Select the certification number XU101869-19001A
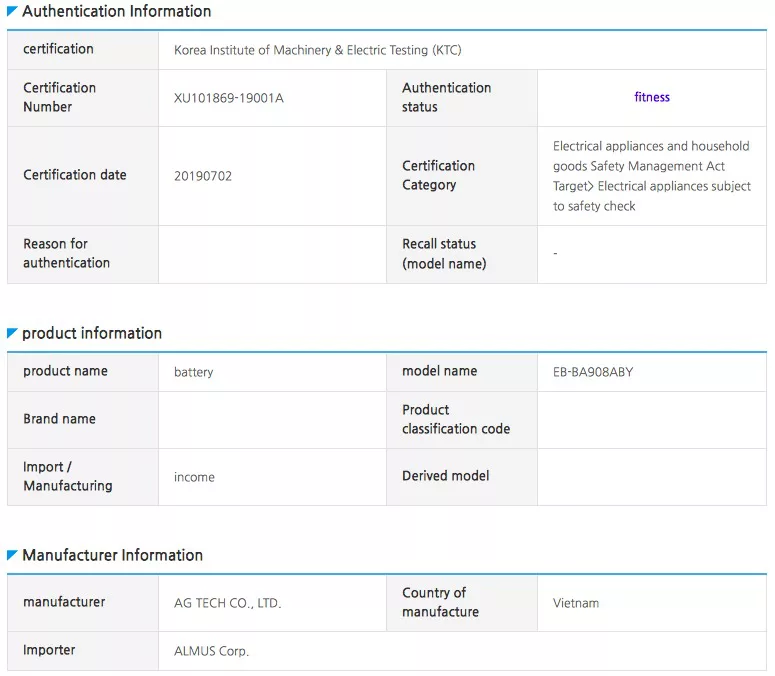775x676 pixels. [229, 98]
